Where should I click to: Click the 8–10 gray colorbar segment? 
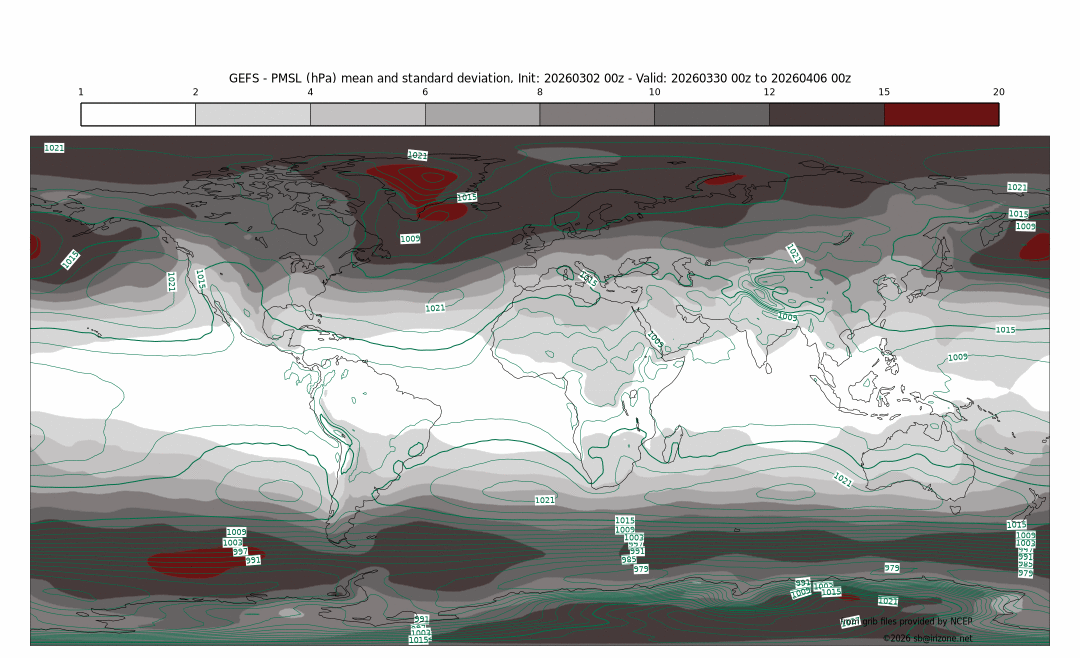tap(596, 114)
